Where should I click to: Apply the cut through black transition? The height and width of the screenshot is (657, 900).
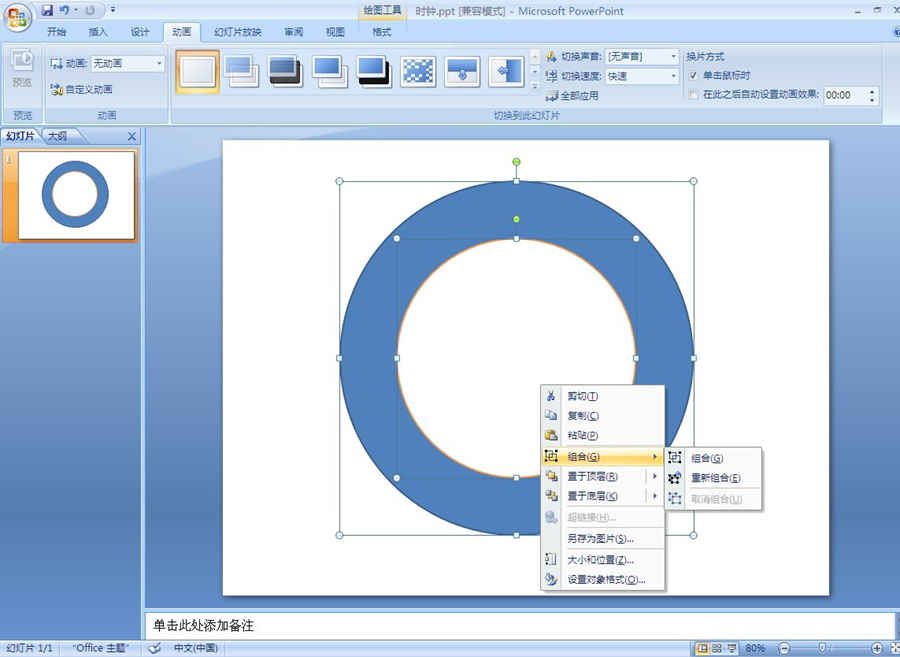[374, 72]
